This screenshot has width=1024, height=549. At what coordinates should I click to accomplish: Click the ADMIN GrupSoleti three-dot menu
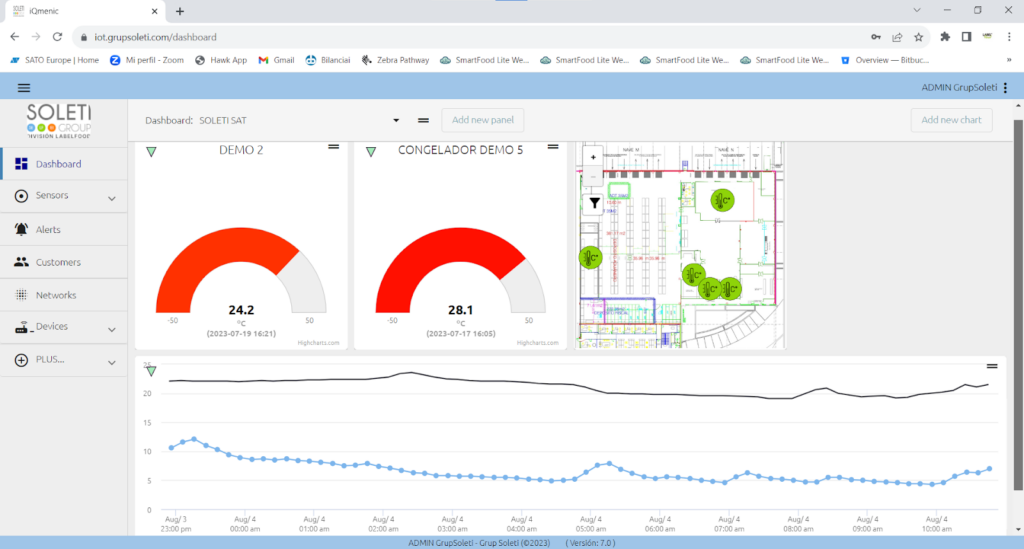[x=1005, y=88]
